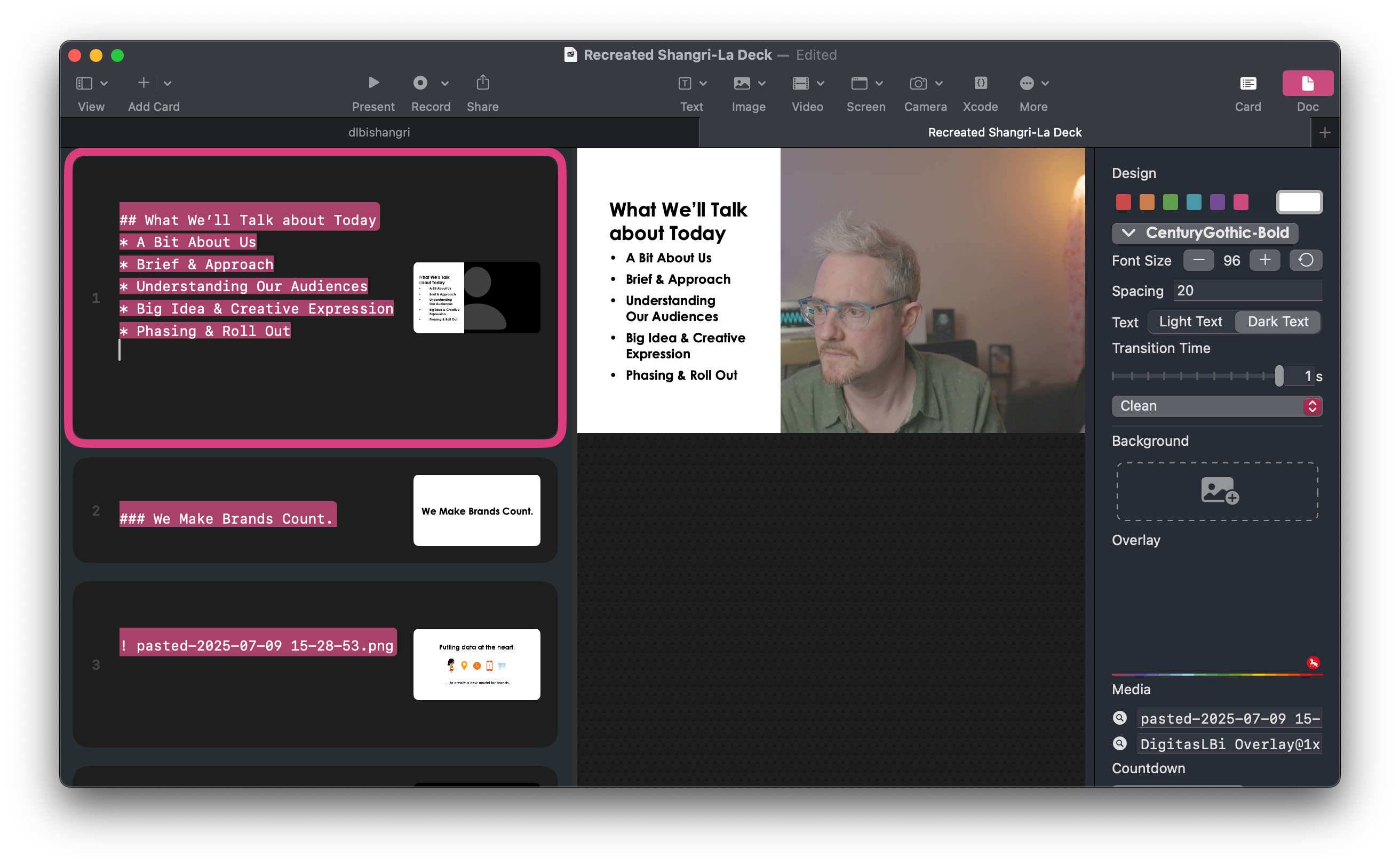
Task: Click '* A Bit About Us' line
Action: (188, 242)
